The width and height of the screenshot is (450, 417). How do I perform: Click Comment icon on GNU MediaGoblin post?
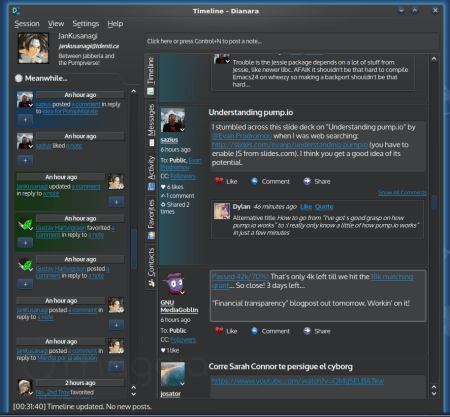pyautogui.click(x=254, y=331)
